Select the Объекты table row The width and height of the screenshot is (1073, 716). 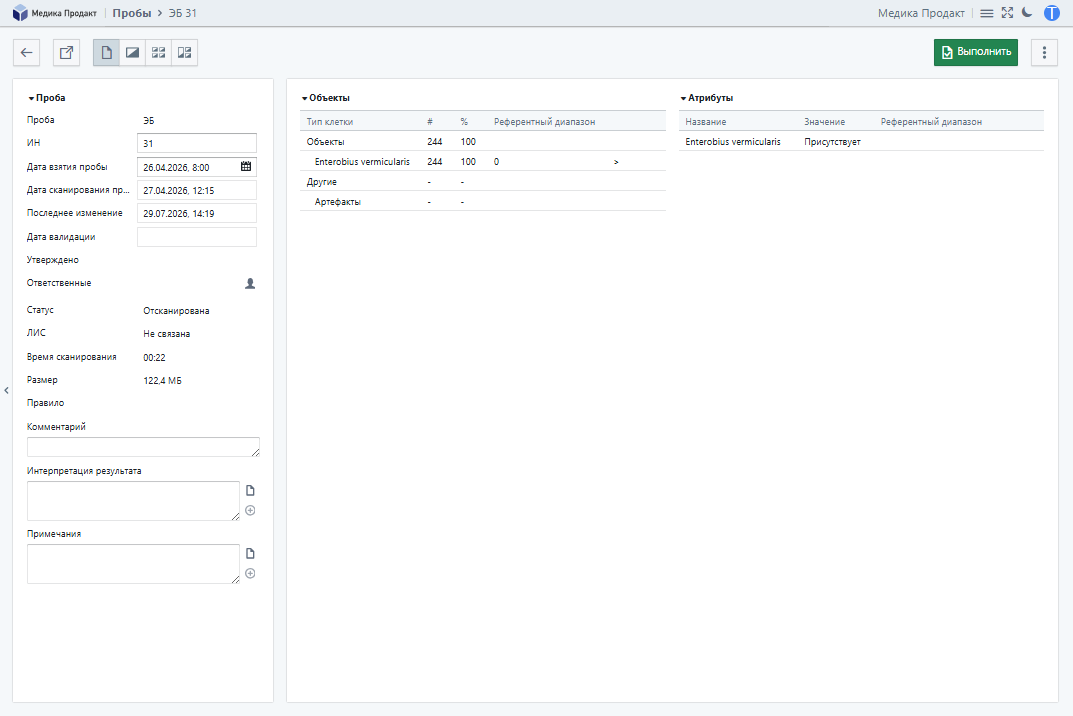tap(482, 142)
